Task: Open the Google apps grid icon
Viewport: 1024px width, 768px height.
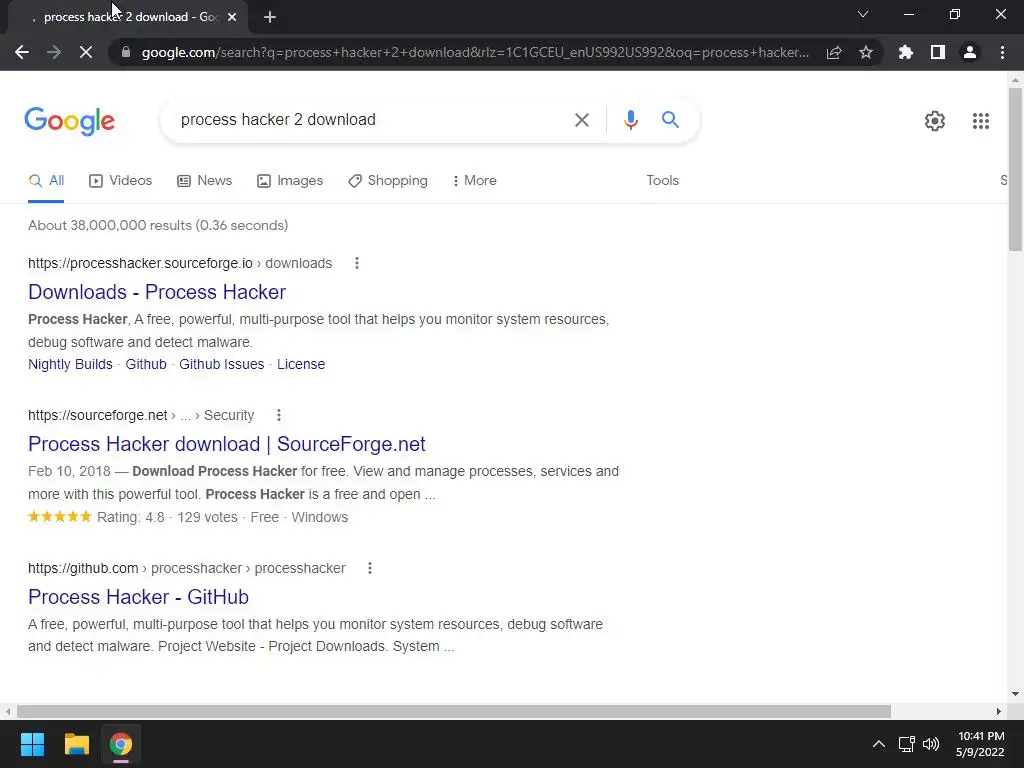Action: [x=980, y=121]
